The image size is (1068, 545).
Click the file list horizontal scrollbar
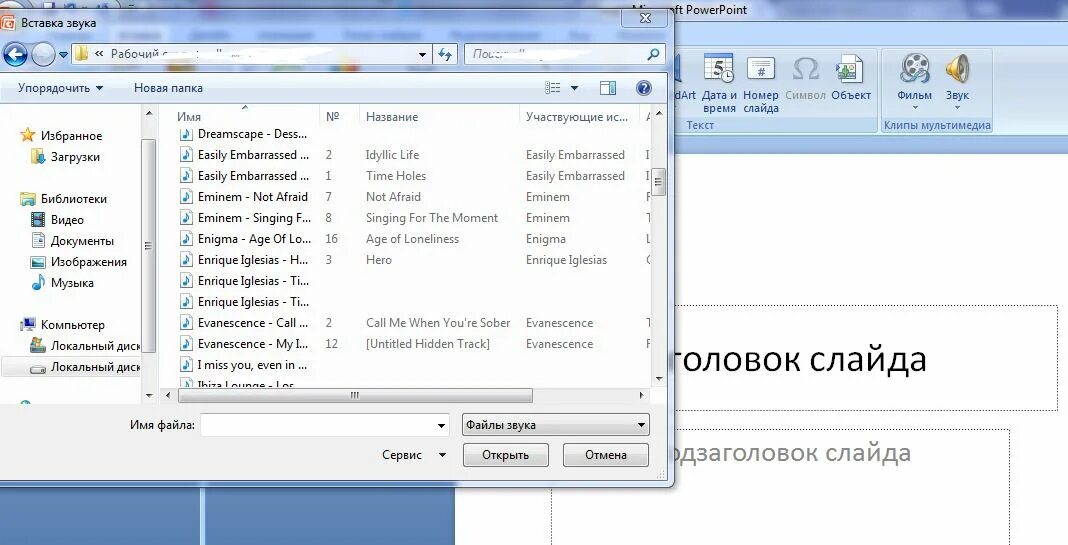point(355,395)
